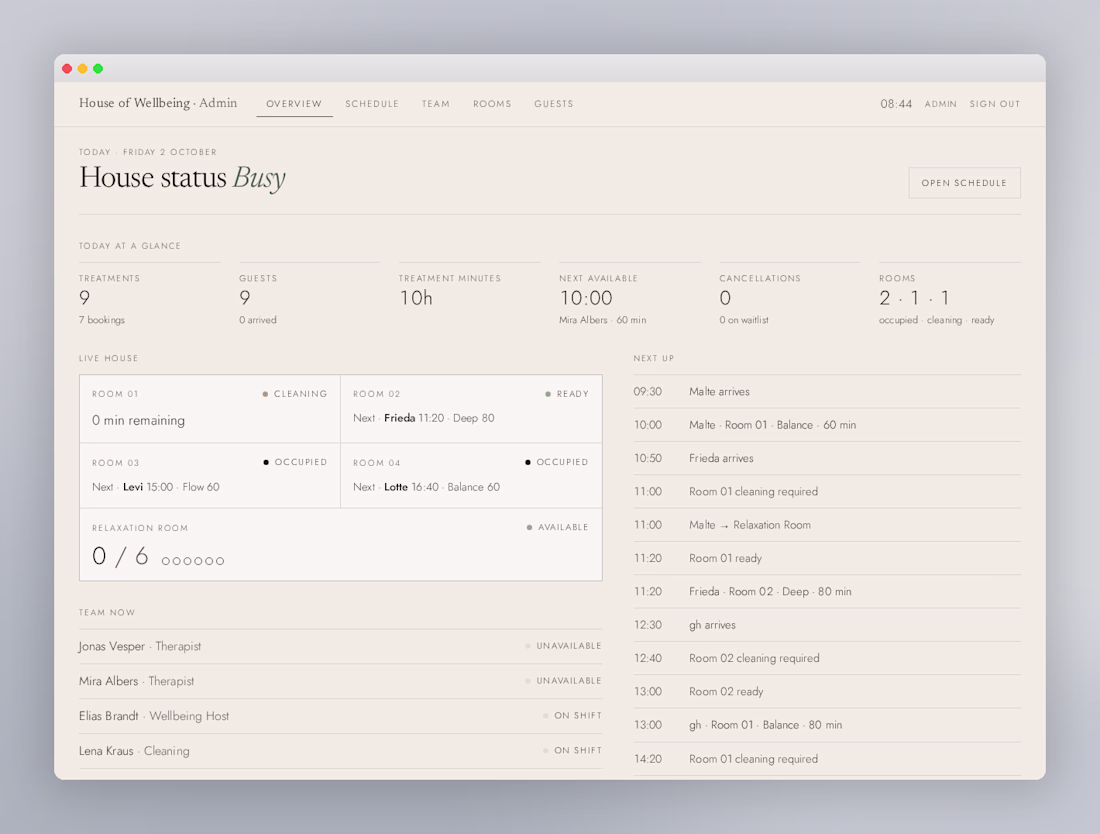Open the Overview tab

point(294,104)
